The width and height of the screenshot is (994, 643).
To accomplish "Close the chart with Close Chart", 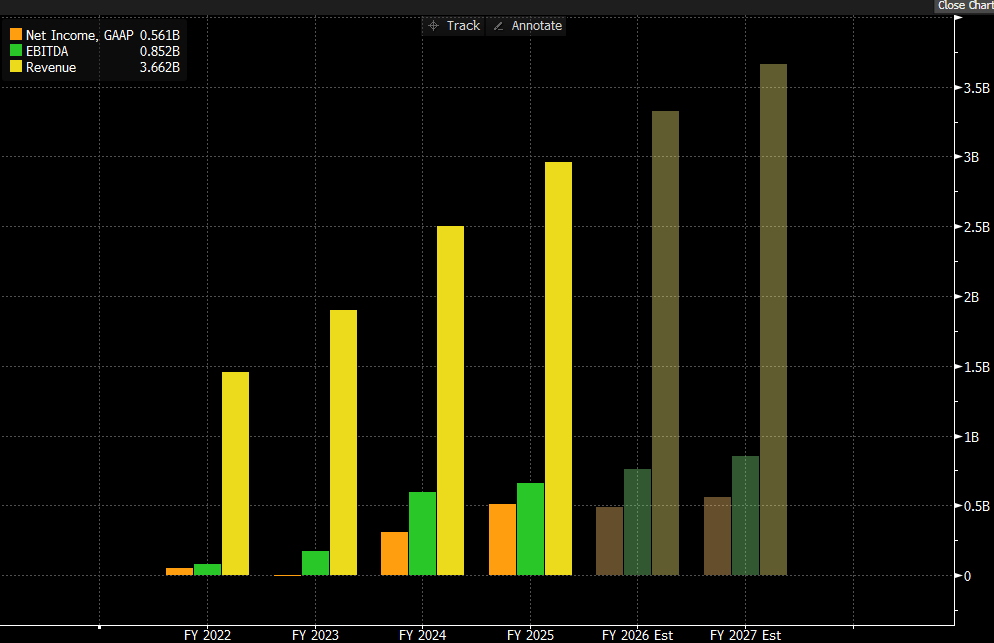I will [964, 6].
